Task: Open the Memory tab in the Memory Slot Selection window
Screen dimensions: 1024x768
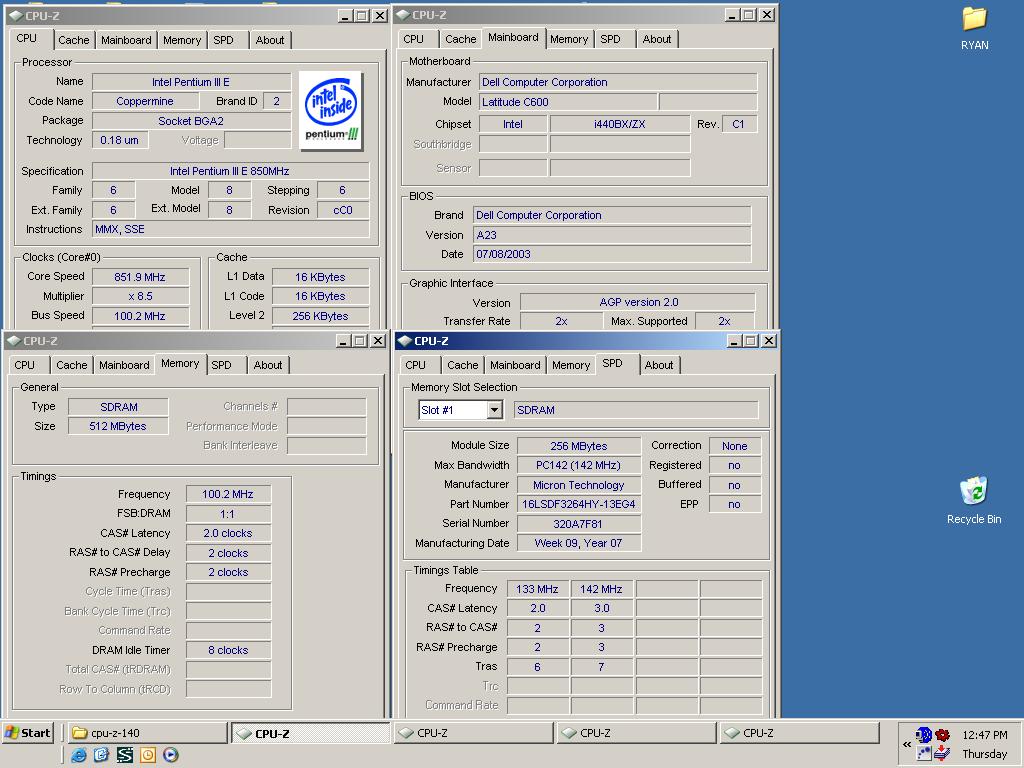Action: point(571,365)
